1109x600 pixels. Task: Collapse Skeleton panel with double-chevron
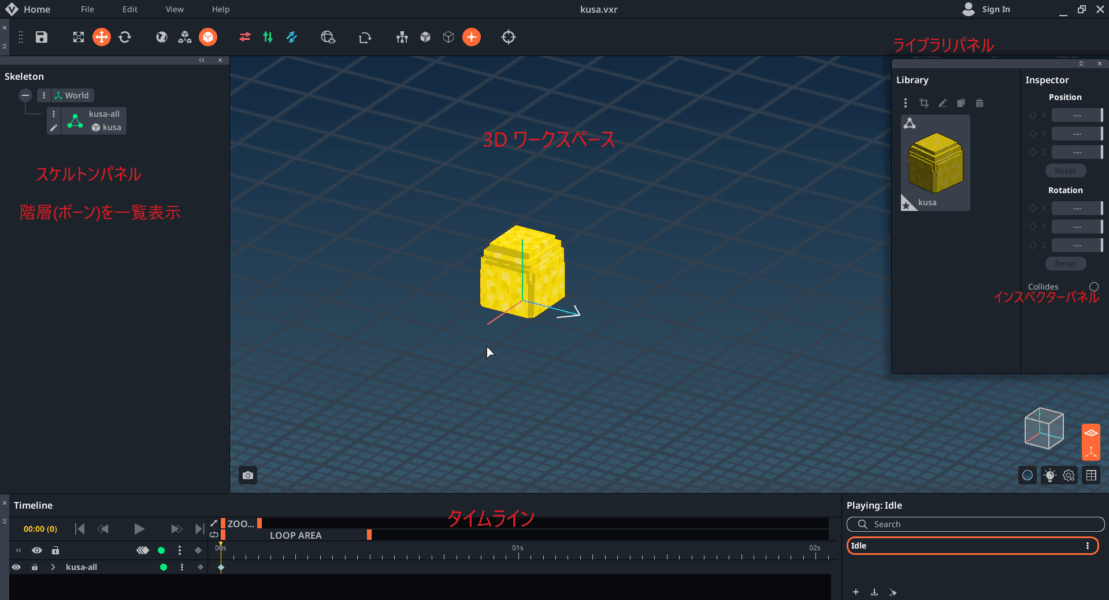pos(202,61)
